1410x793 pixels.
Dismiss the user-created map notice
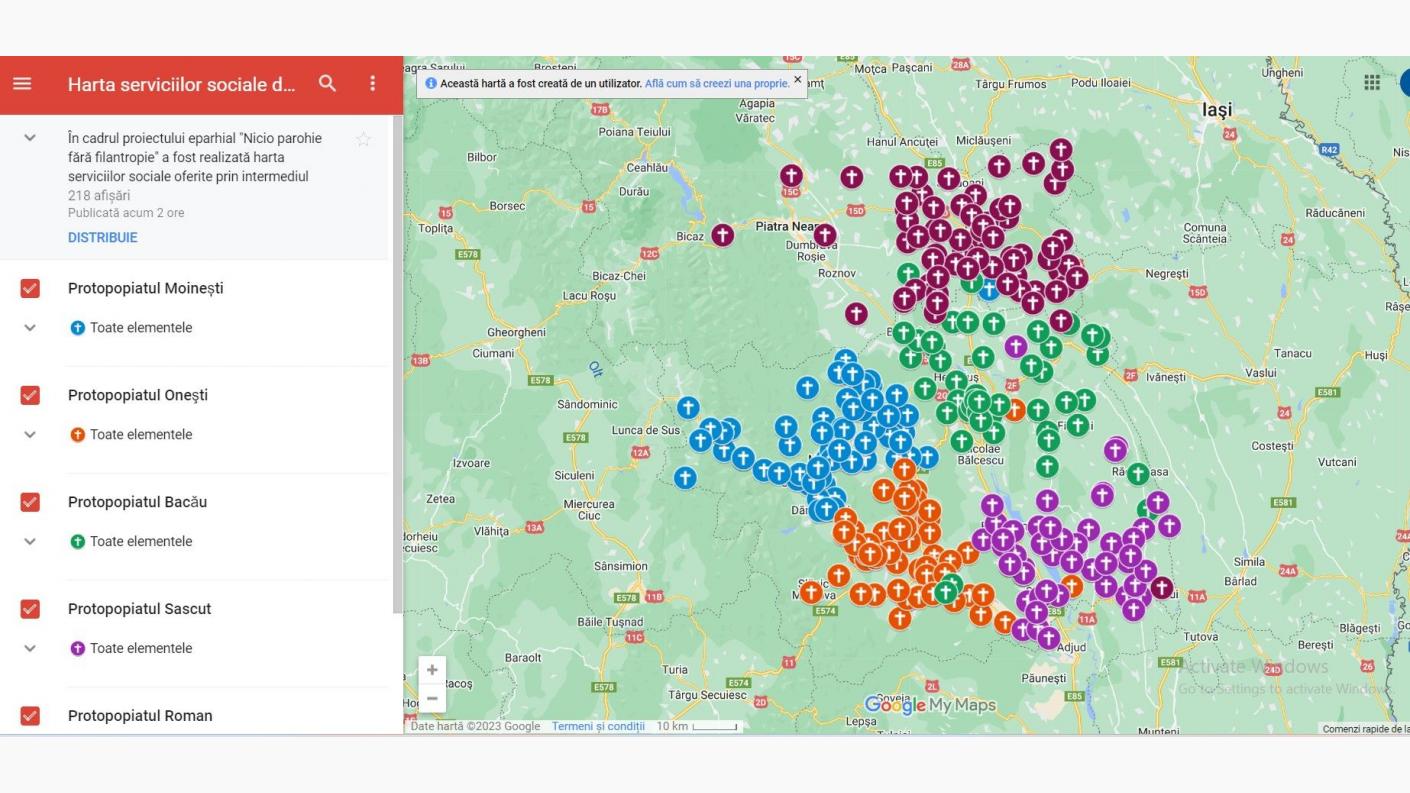pyautogui.click(x=796, y=77)
